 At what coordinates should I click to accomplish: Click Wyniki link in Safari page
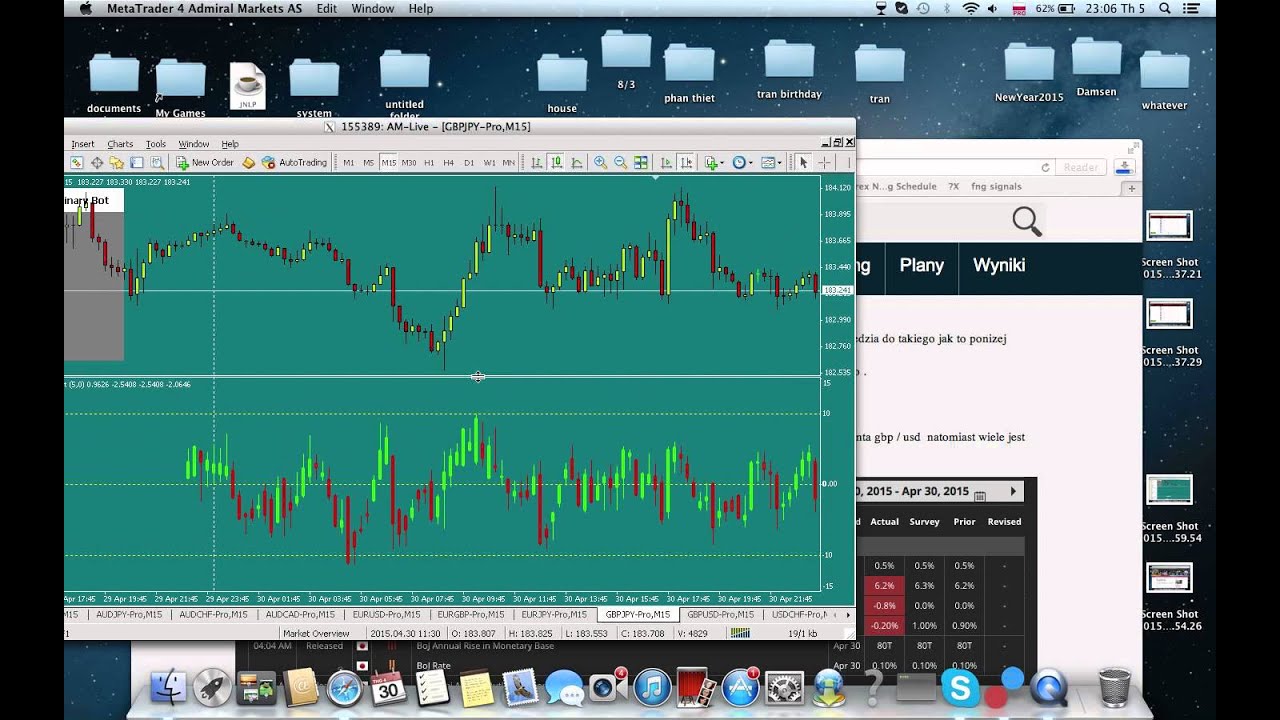[999, 265]
